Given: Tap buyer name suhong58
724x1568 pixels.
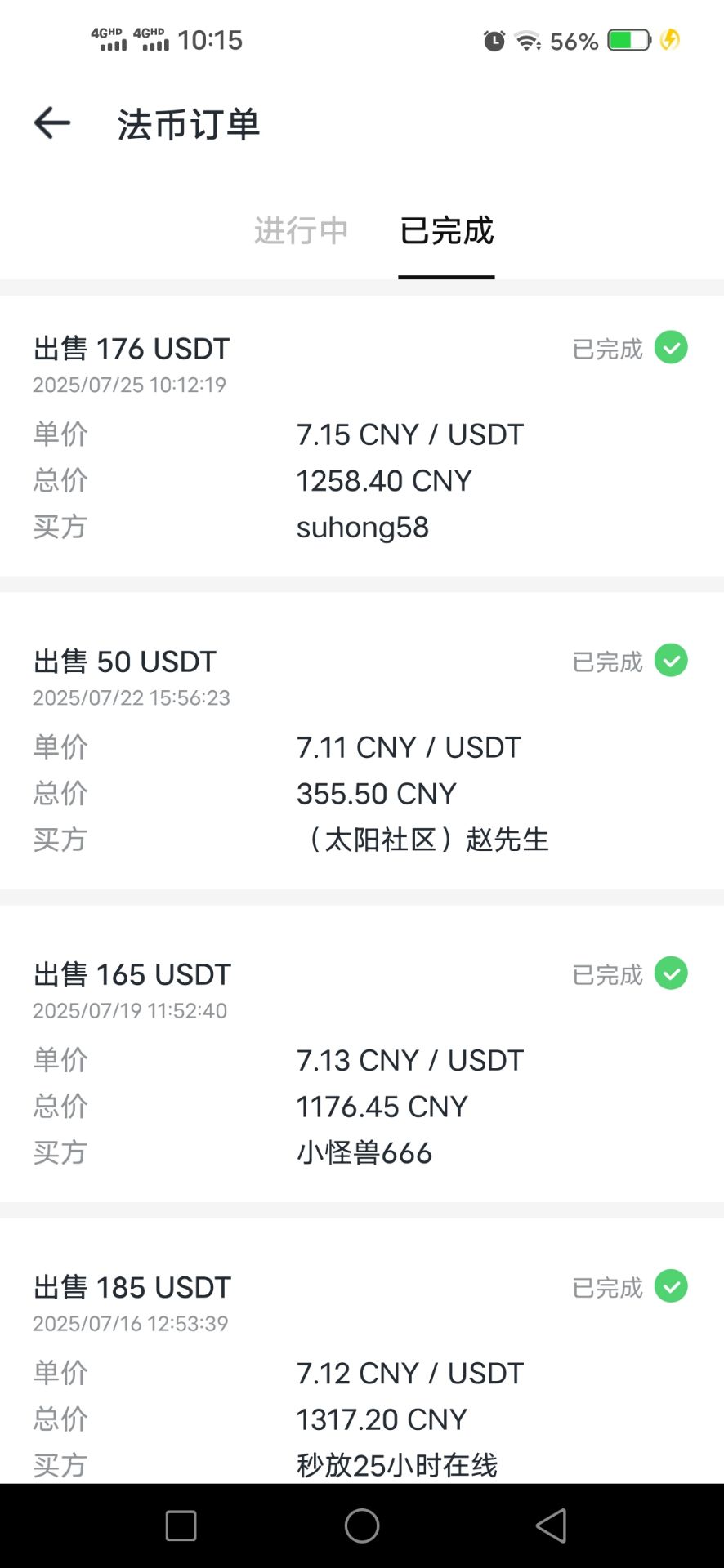Looking at the screenshot, I should [362, 528].
